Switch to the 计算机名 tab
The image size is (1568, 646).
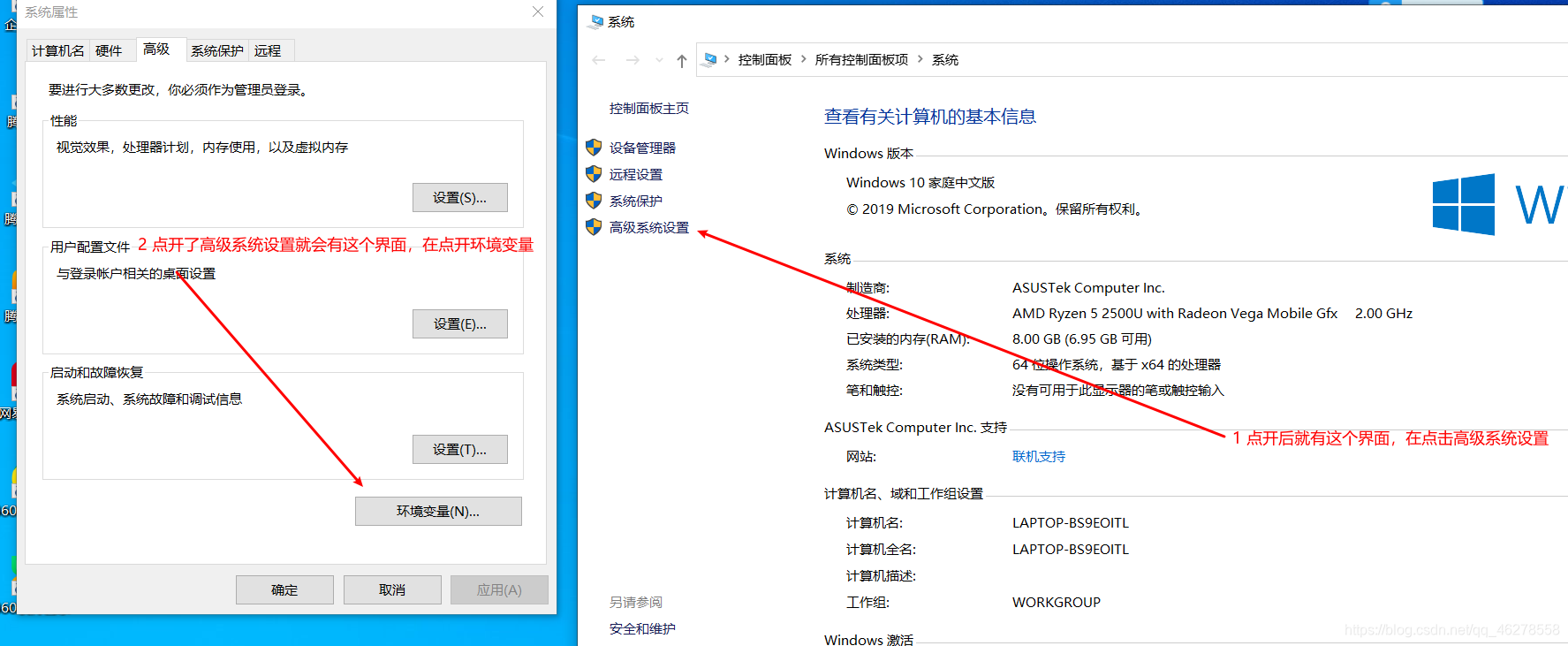pyautogui.click(x=58, y=51)
